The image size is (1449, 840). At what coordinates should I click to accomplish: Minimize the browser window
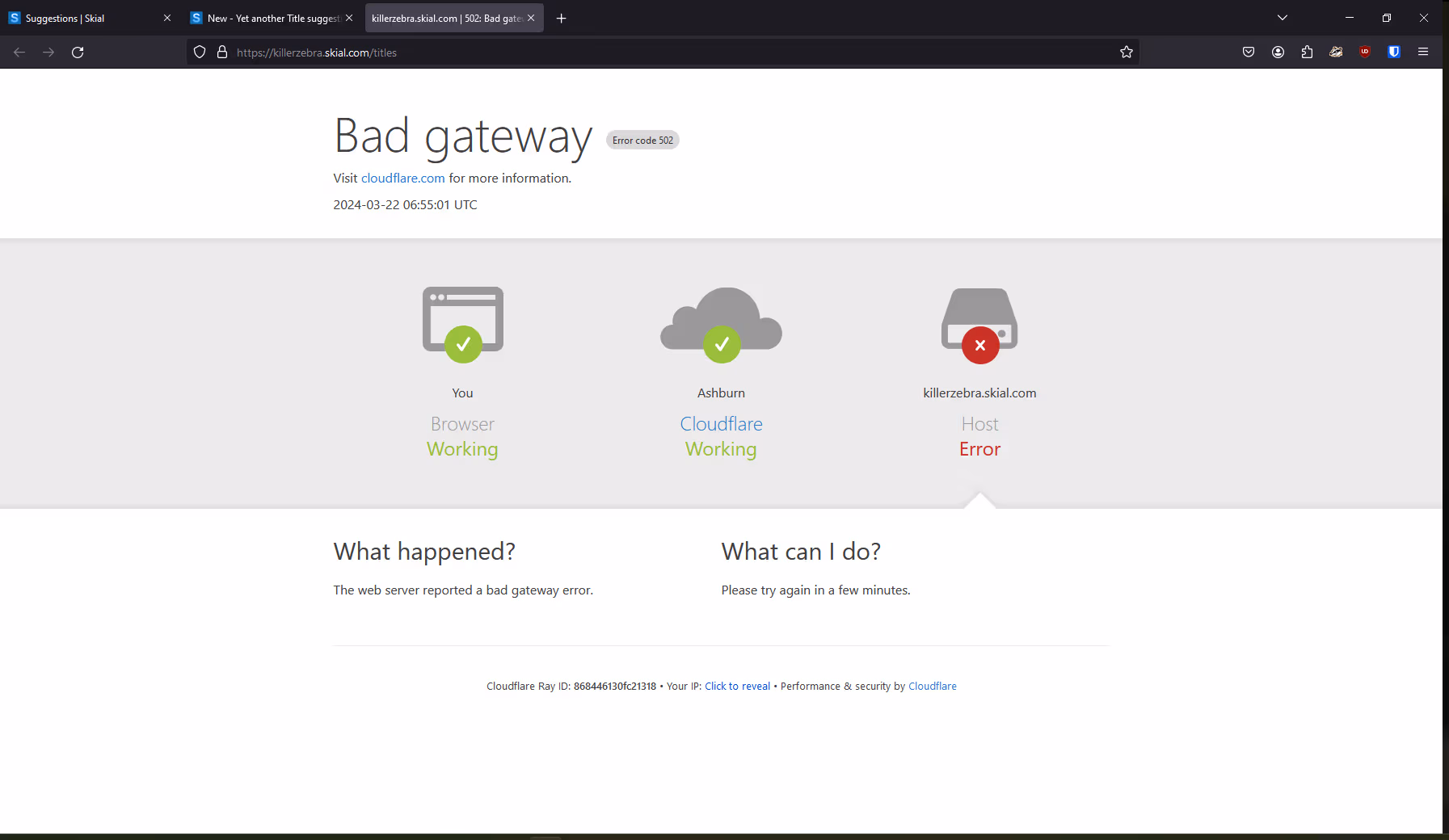tap(1349, 18)
